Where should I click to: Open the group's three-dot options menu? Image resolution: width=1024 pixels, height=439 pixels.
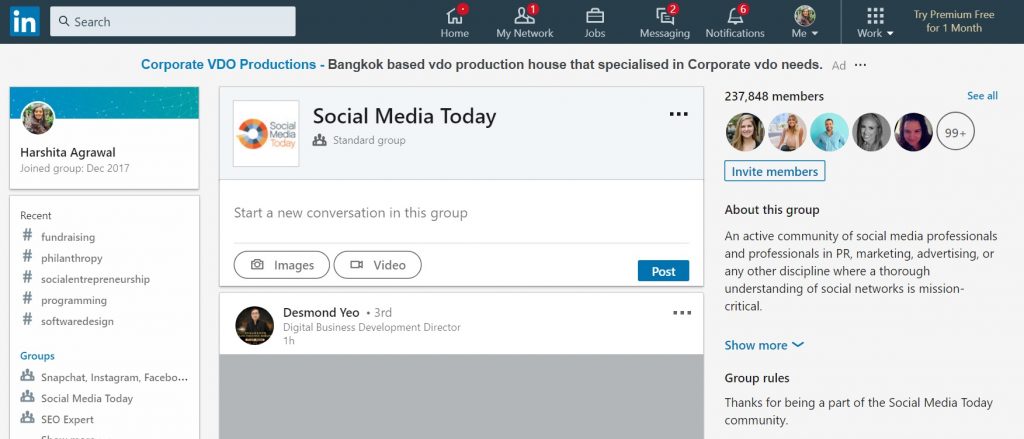coord(679,114)
